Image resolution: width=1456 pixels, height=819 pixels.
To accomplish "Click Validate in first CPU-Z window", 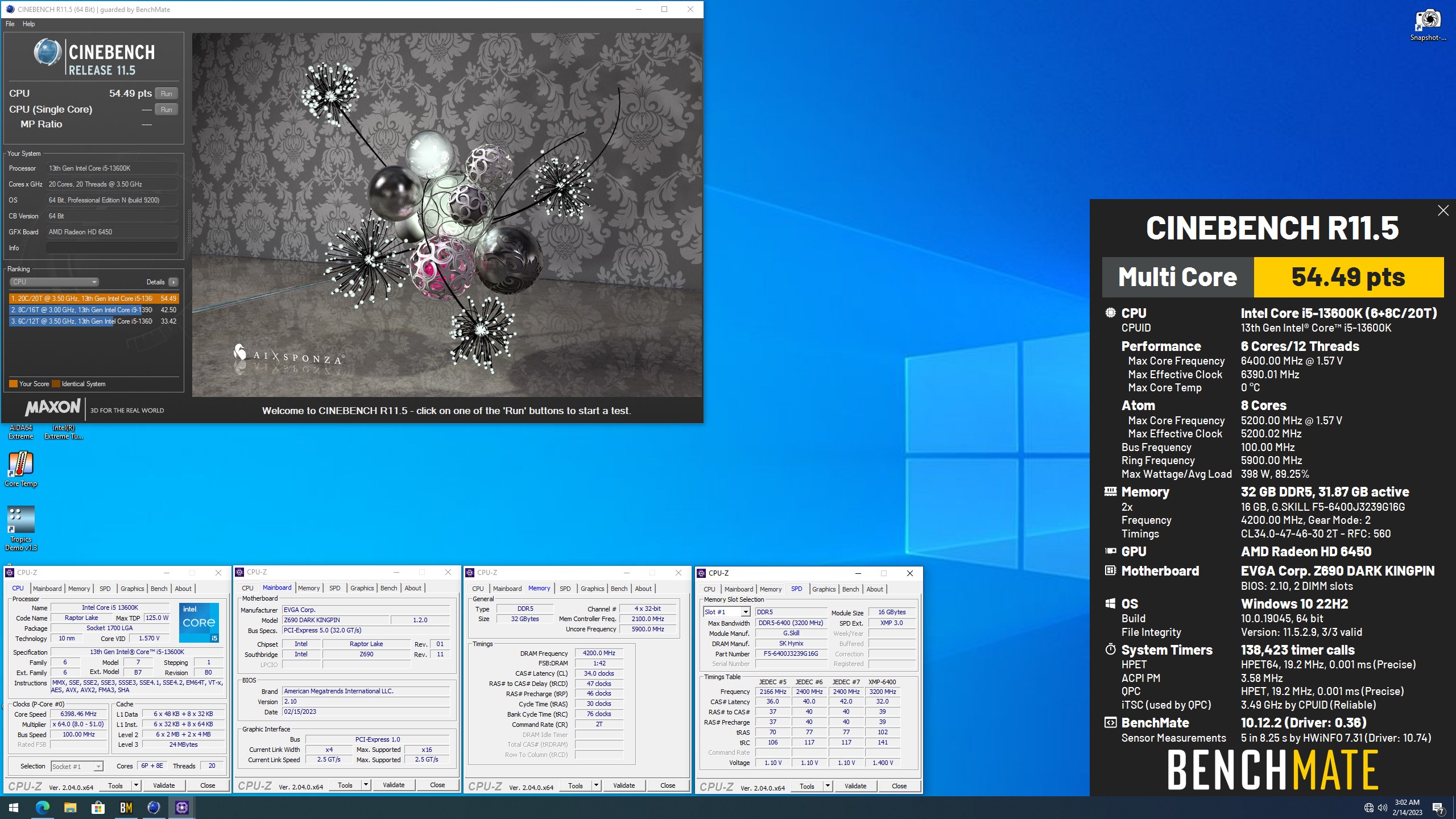I will 164,785.
